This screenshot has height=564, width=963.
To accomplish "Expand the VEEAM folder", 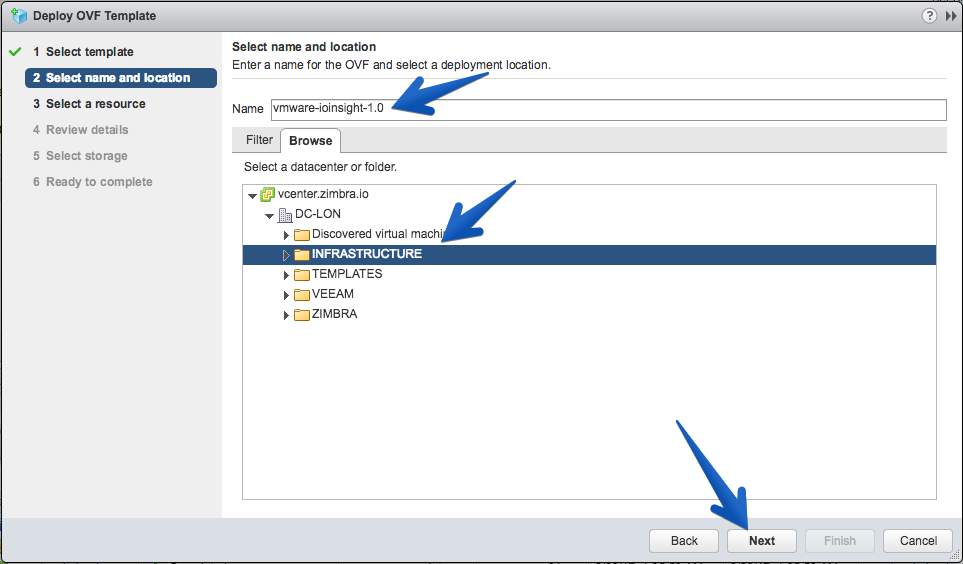I will 286,296.
